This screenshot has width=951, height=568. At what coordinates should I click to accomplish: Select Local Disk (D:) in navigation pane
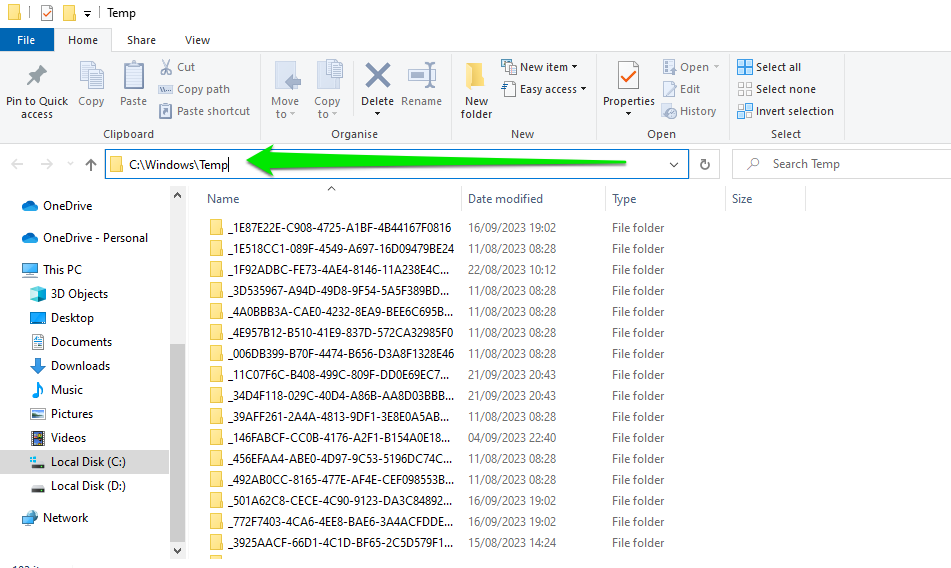tap(87, 486)
